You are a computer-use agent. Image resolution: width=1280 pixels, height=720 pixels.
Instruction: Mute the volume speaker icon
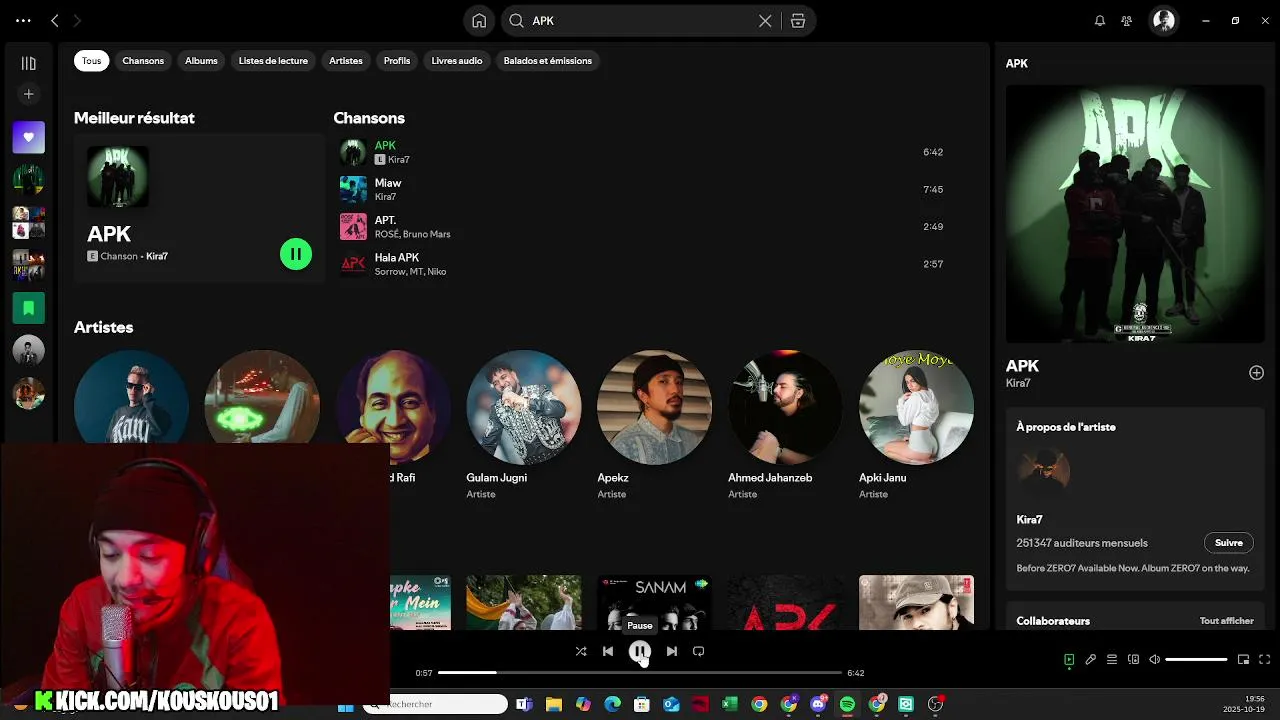(x=1155, y=660)
